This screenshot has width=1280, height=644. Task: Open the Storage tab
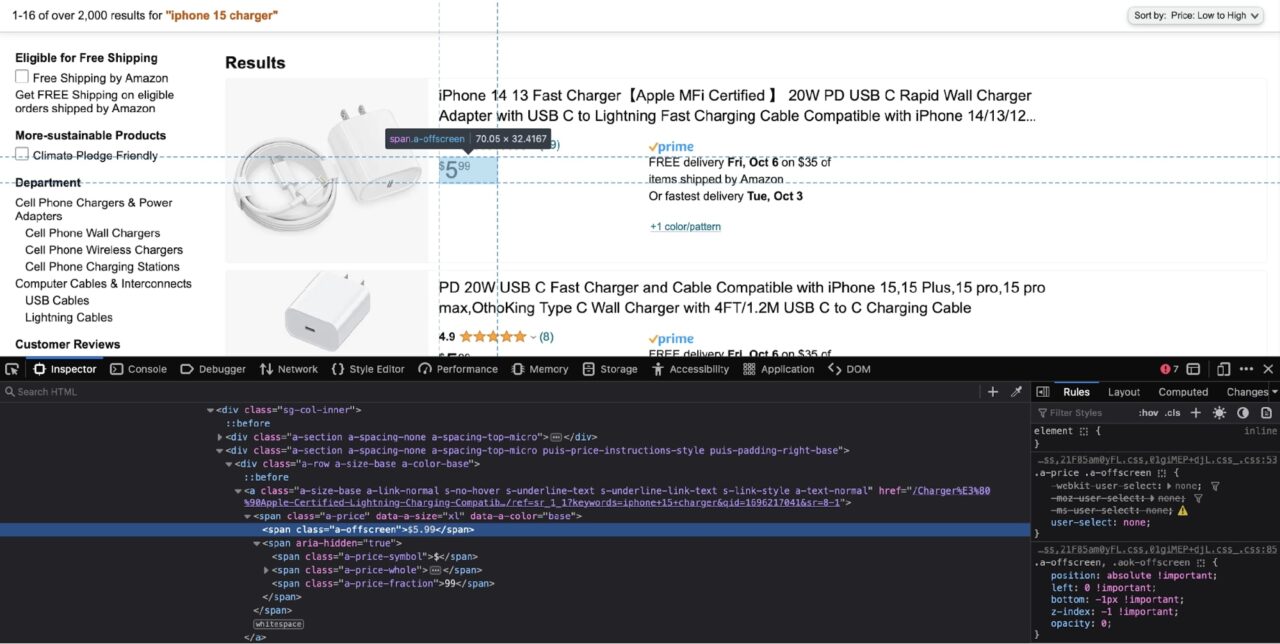point(610,369)
